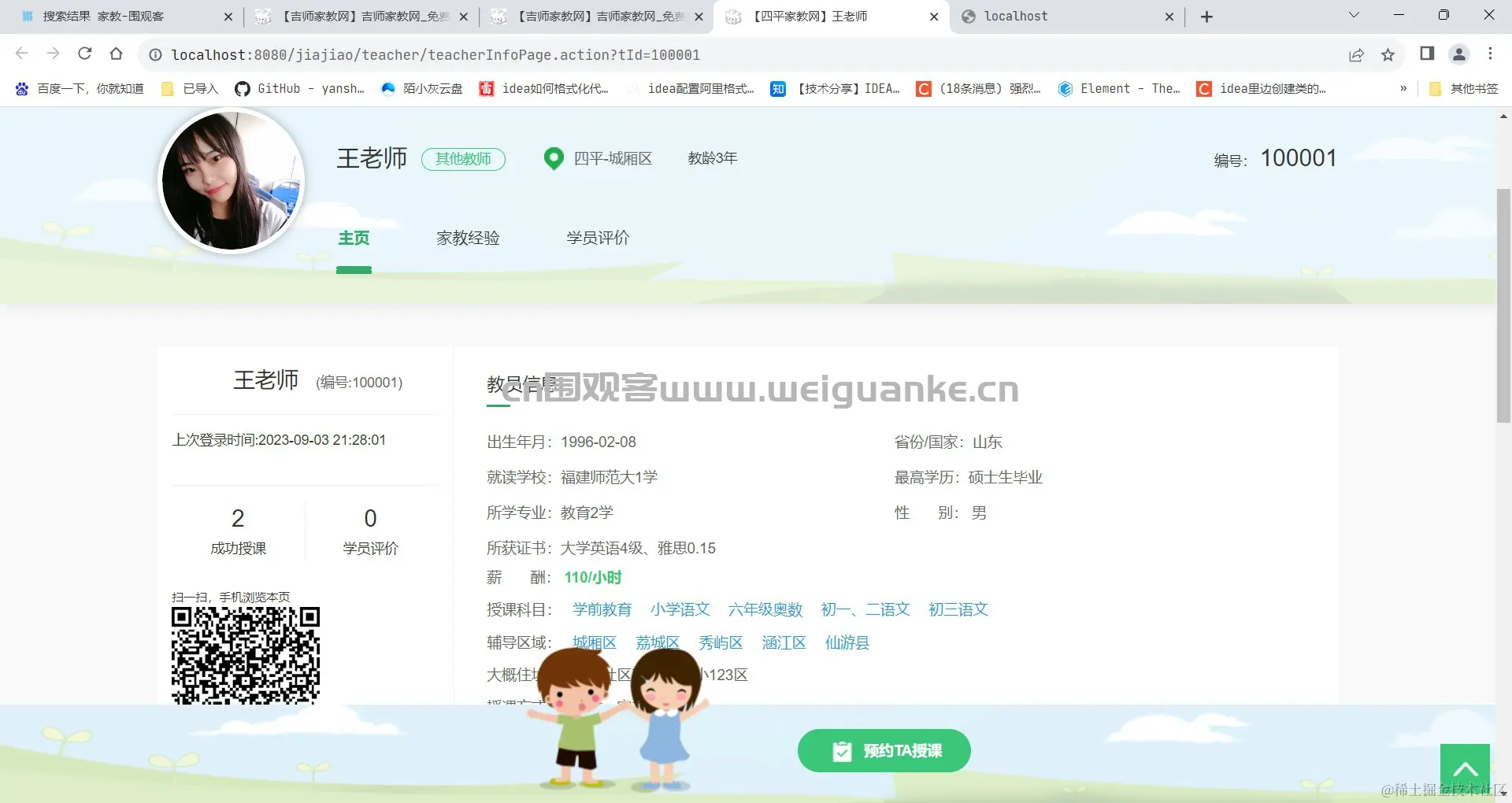Image resolution: width=1512 pixels, height=803 pixels.
Task: Open the 荔城区 area link
Action: (x=658, y=643)
